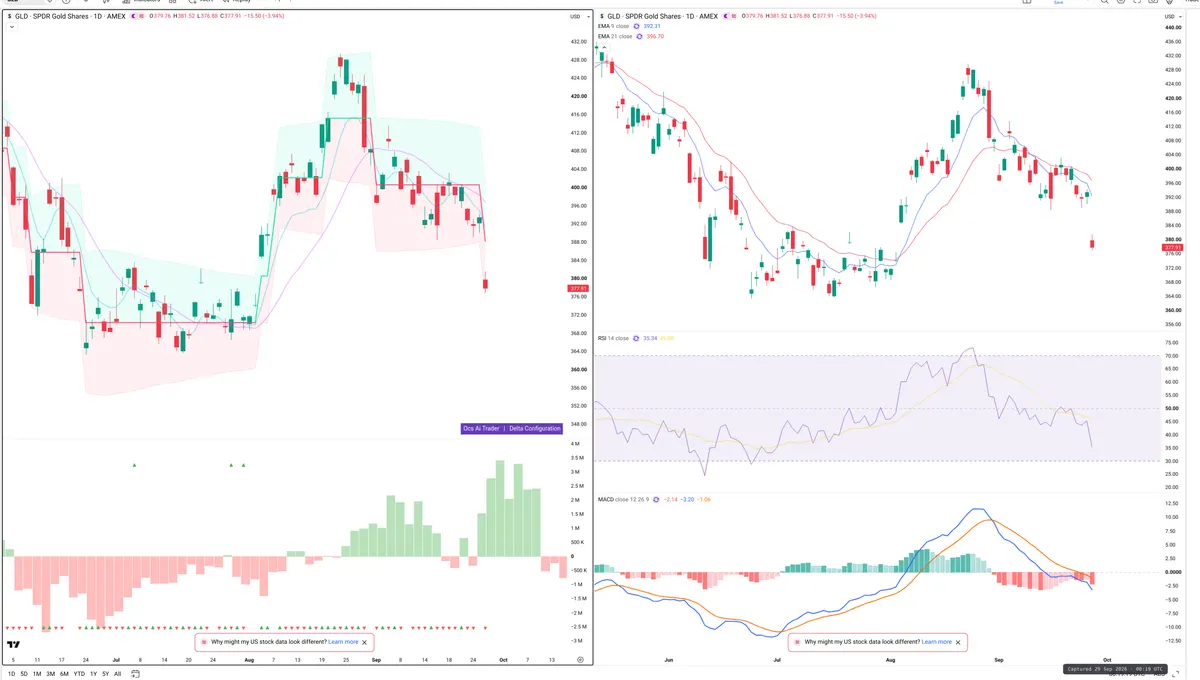
Task: Dismiss the left chart stock data notice
Action: [365, 642]
